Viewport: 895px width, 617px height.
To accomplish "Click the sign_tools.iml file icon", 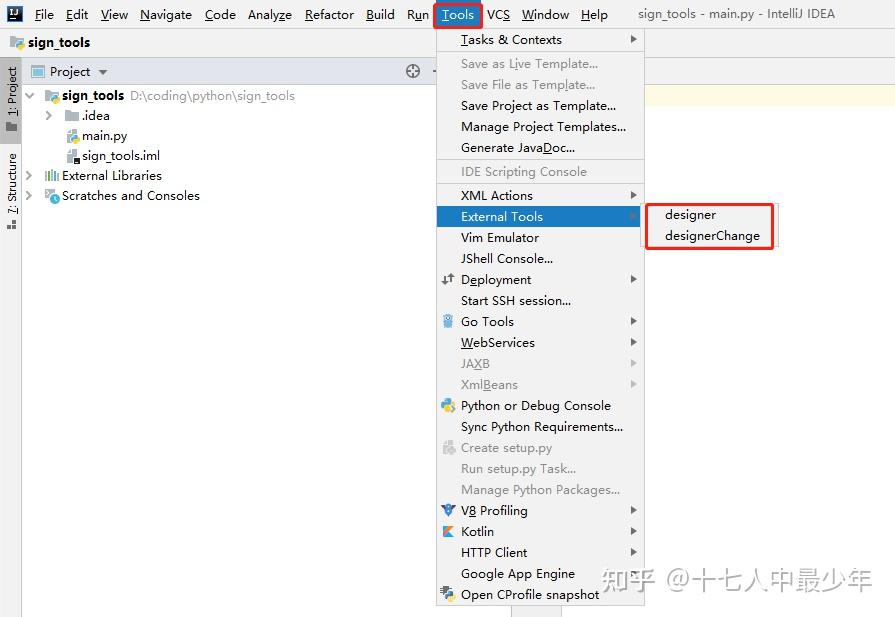I will click(72, 156).
